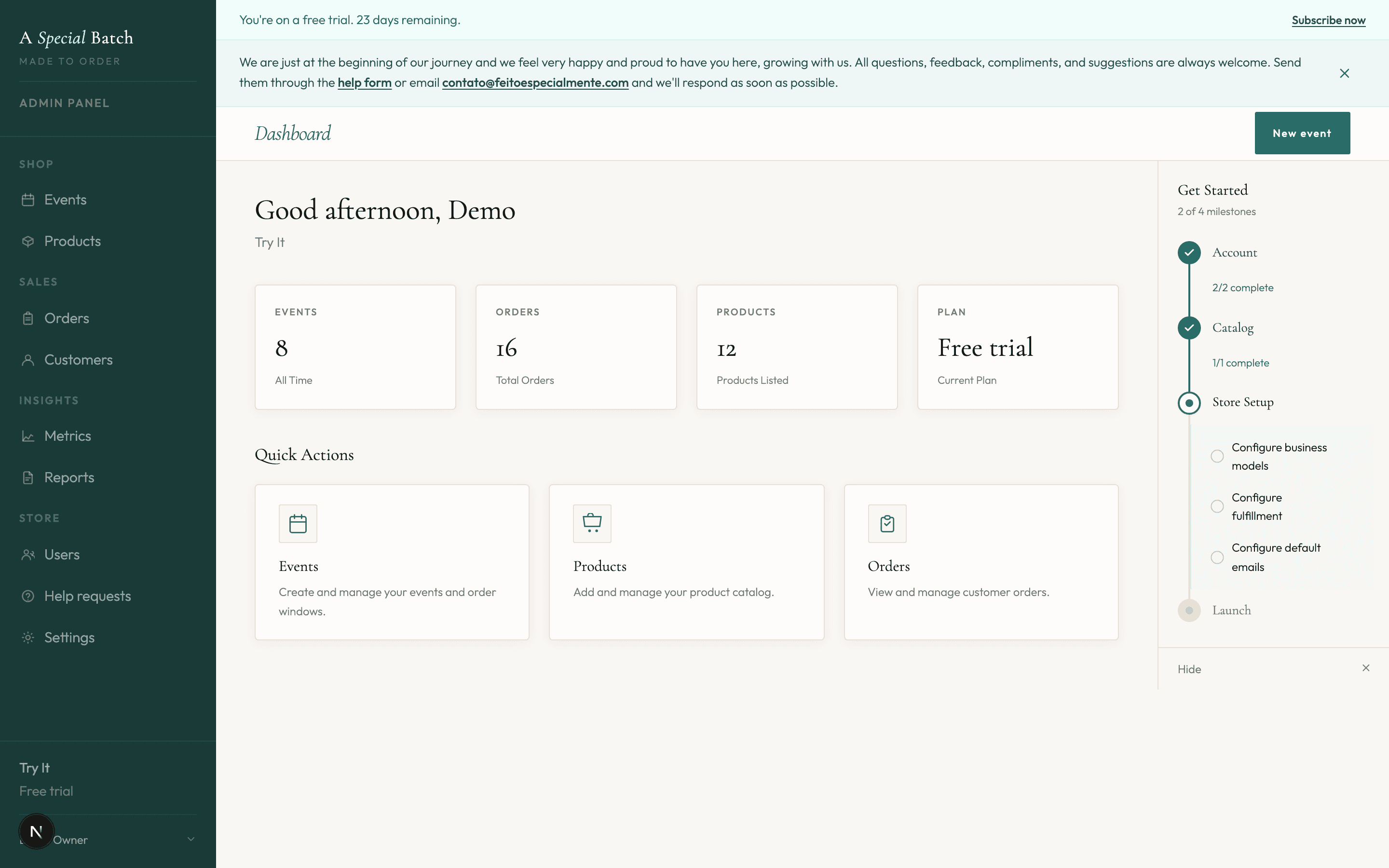1389x868 pixels.
Task: Click the New event button
Action: (x=1302, y=133)
